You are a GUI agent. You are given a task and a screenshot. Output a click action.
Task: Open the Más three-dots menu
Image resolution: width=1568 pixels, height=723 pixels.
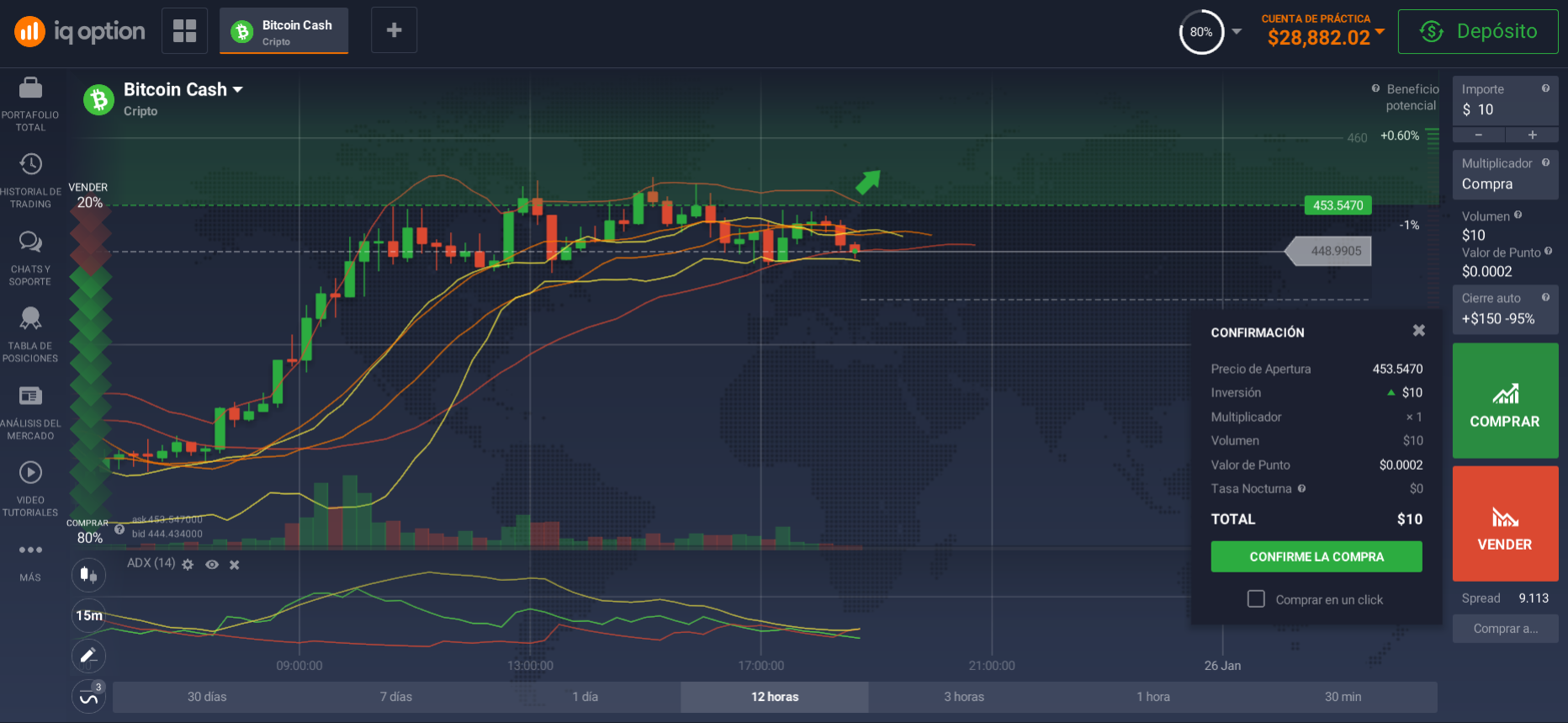[30, 550]
